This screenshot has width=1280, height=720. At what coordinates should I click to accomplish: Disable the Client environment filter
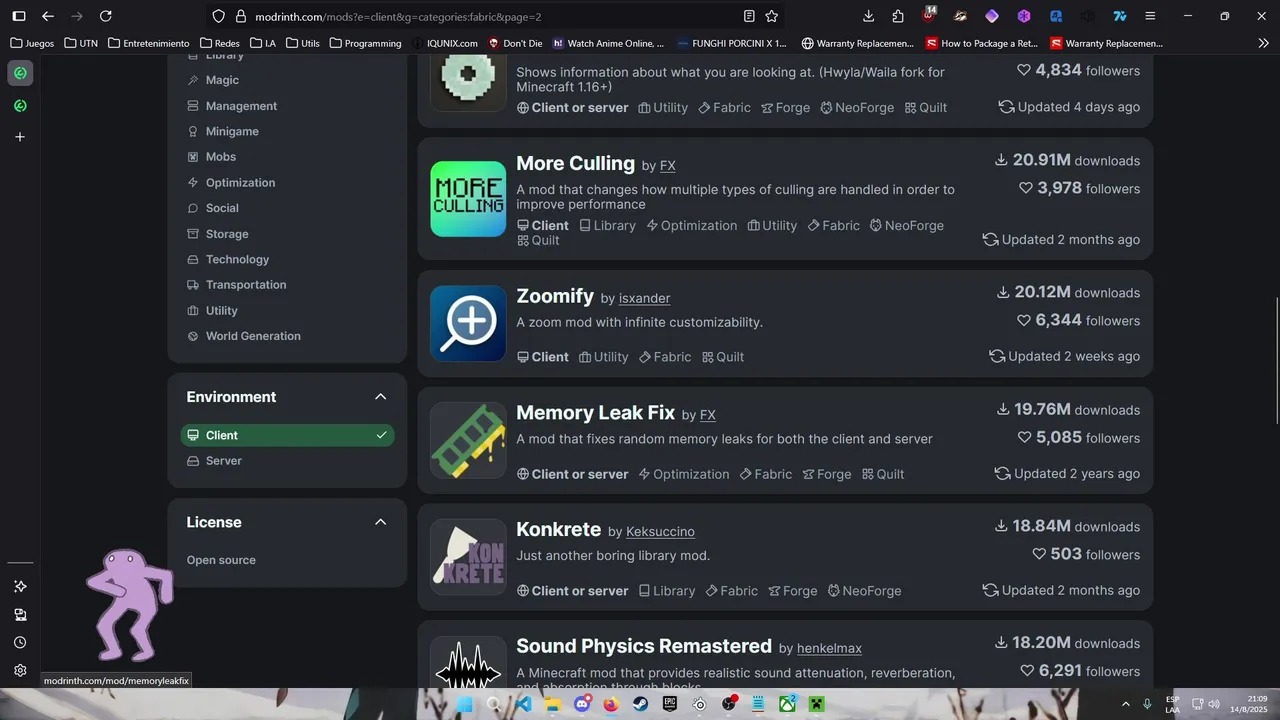(287, 435)
